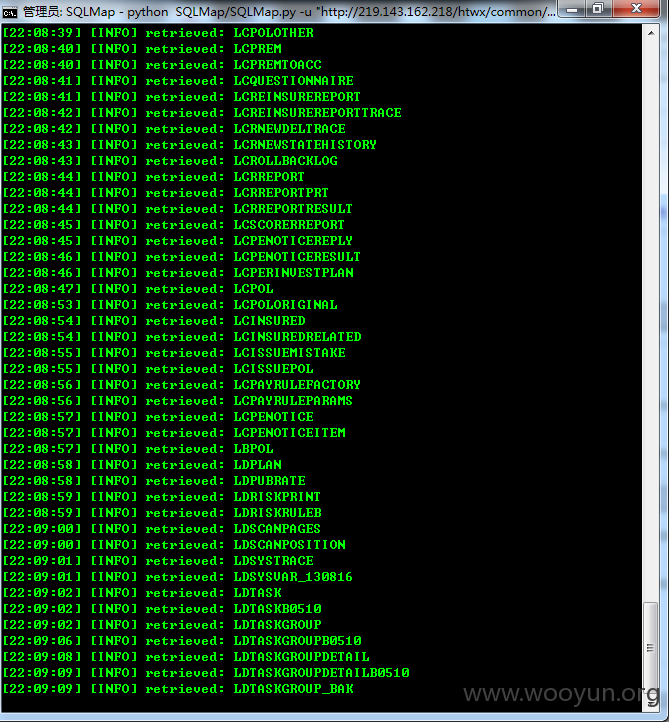Select the line LDSYSTRACE
The image size is (669, 722).
tap(158, 561)
